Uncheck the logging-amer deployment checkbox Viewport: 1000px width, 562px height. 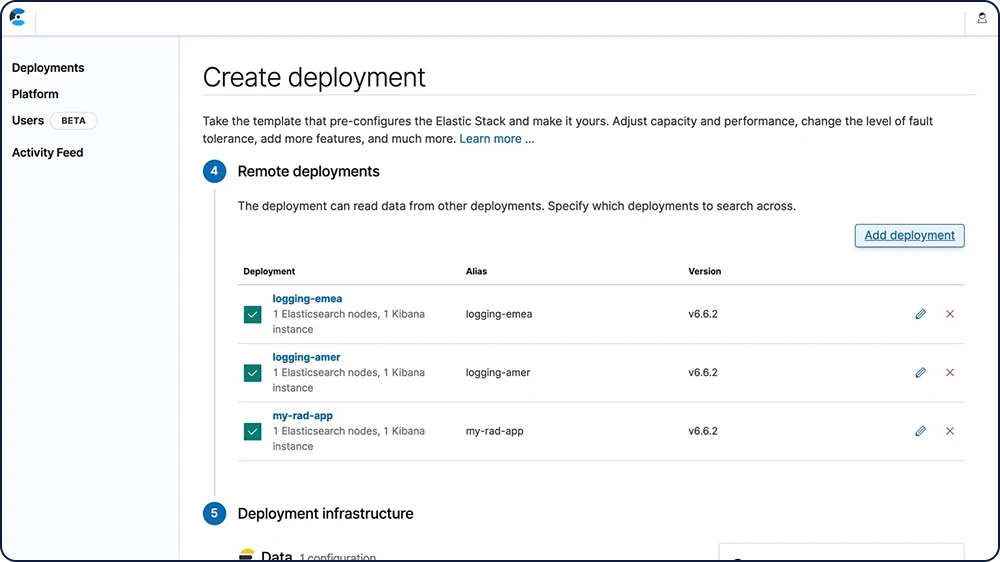253,373
